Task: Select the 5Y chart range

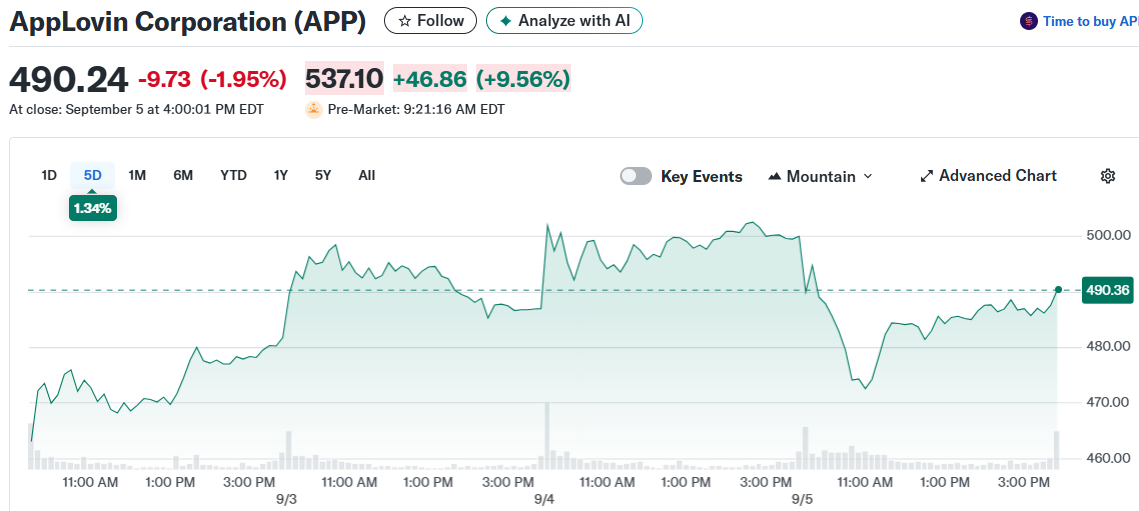Action: pos(323,175)
